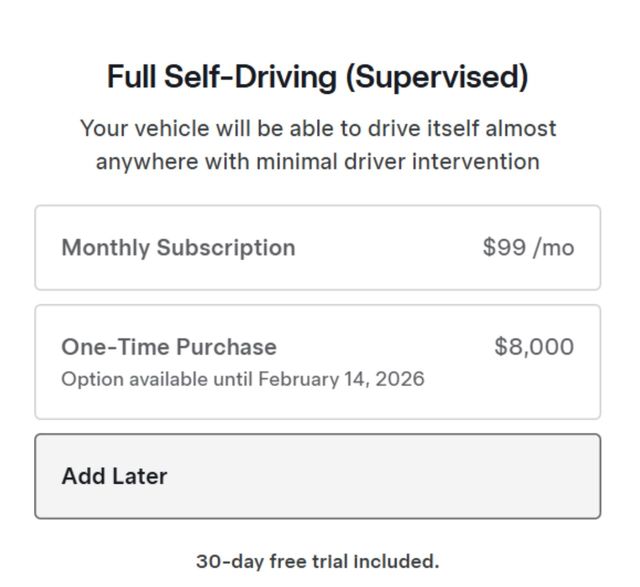640x587 pixels.
Task: Click the 'One-Time Purchase' label text
Action: (169, 347)
